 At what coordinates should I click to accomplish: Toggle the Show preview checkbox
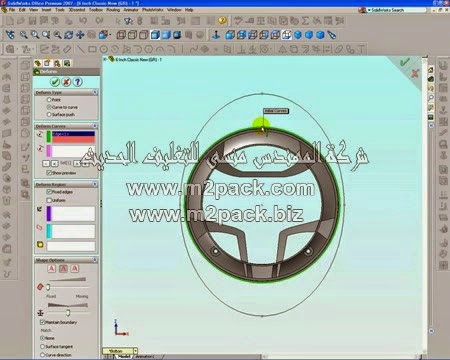click(x=49, y=173)
